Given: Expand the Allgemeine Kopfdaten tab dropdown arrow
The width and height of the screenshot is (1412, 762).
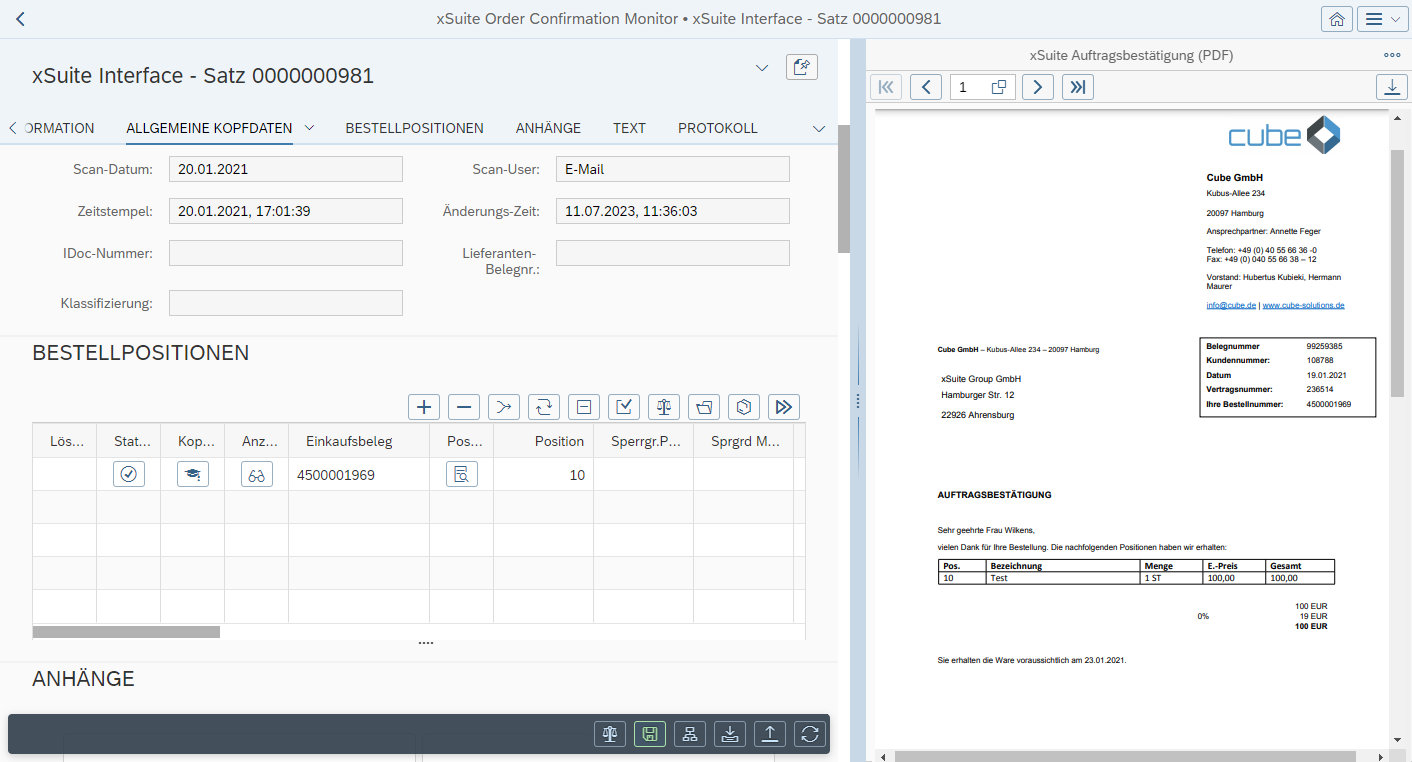Looking at the screenshot, I should point(310,128).
